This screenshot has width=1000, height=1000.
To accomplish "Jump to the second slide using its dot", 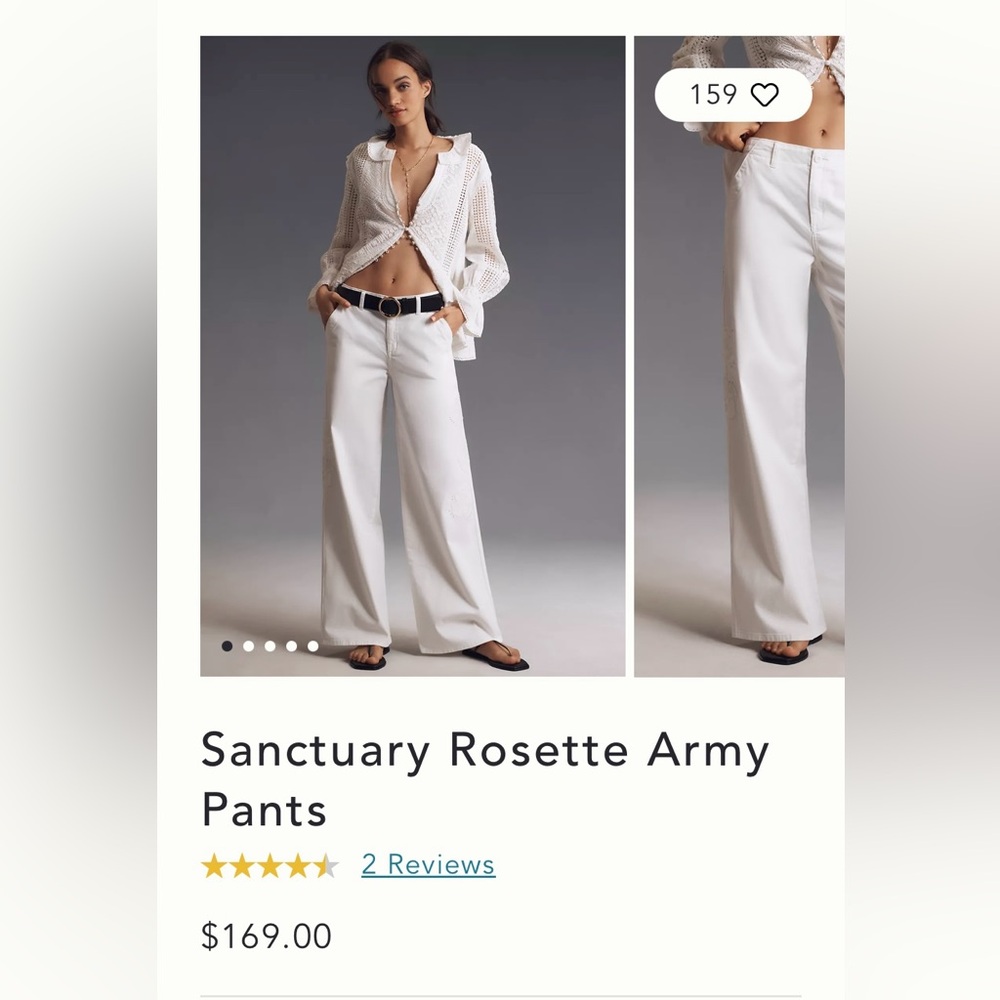I will pyautogui.click(x=250, y=648).
